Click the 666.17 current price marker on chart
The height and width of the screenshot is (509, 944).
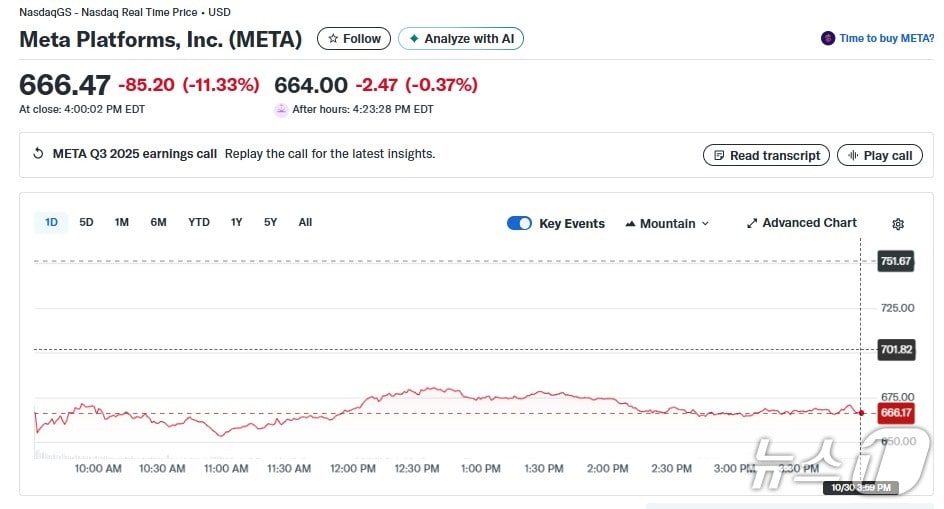[x=895, y=413]
